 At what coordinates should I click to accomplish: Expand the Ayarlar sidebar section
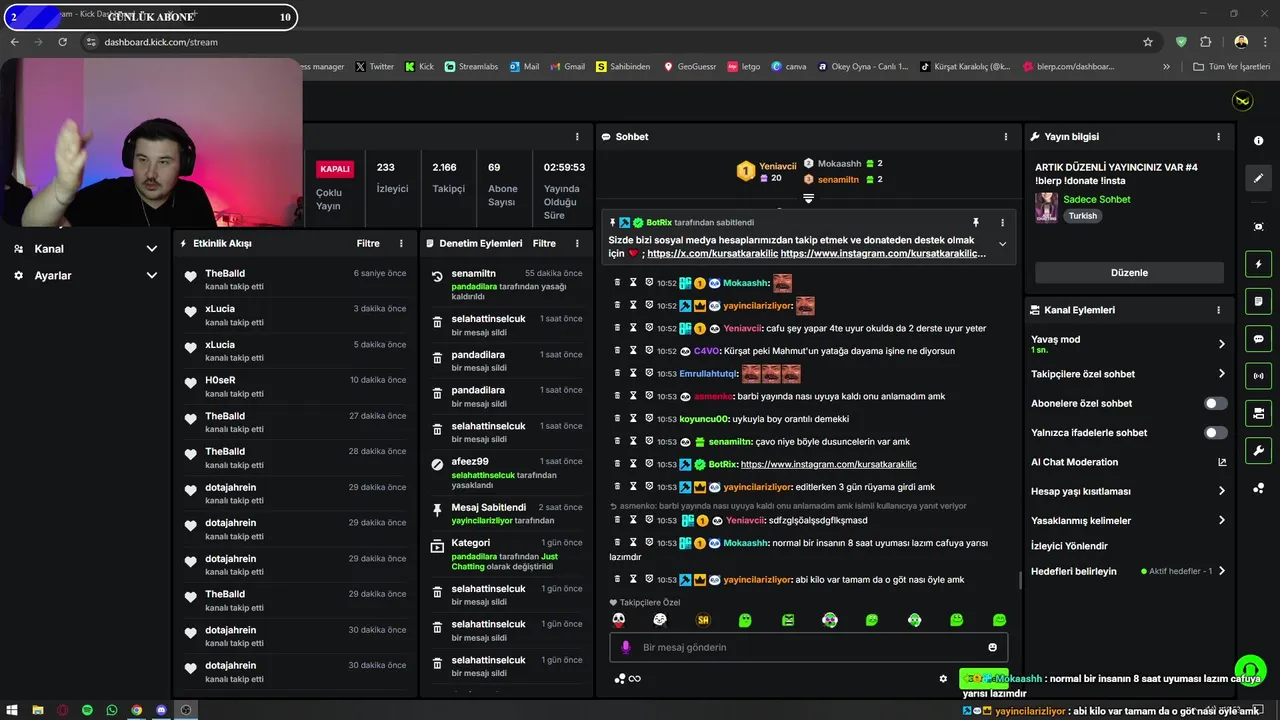pyautogui.click(x=85, y=275)
